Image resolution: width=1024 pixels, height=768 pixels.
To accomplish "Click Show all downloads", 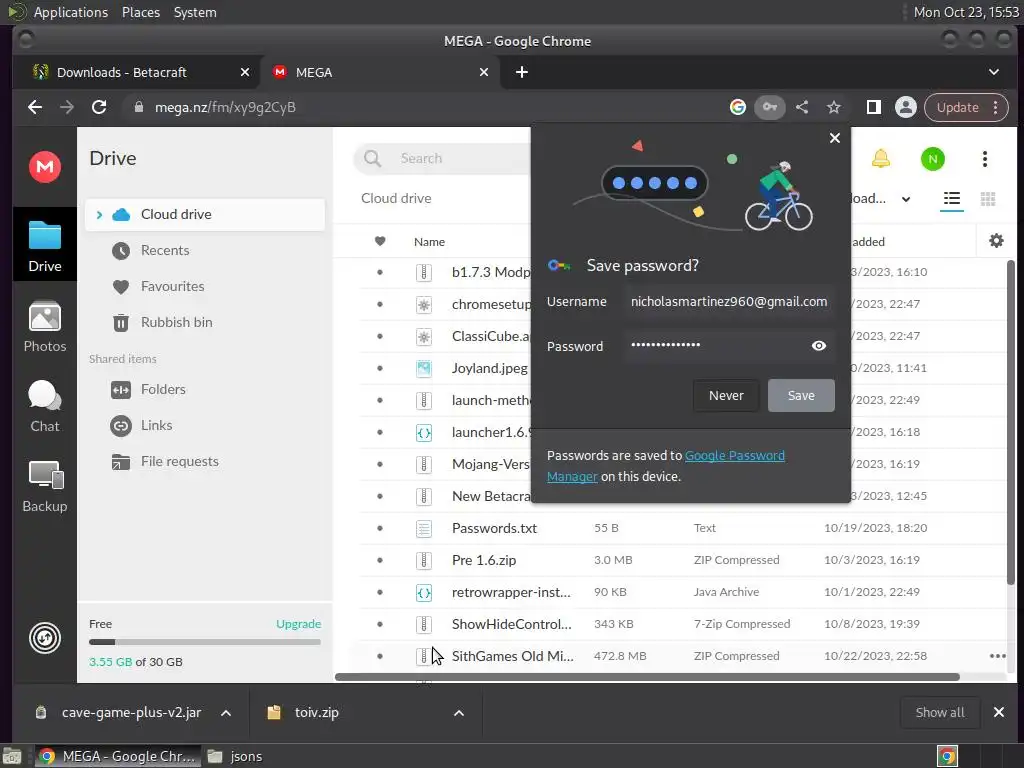I will click(940, 712).
